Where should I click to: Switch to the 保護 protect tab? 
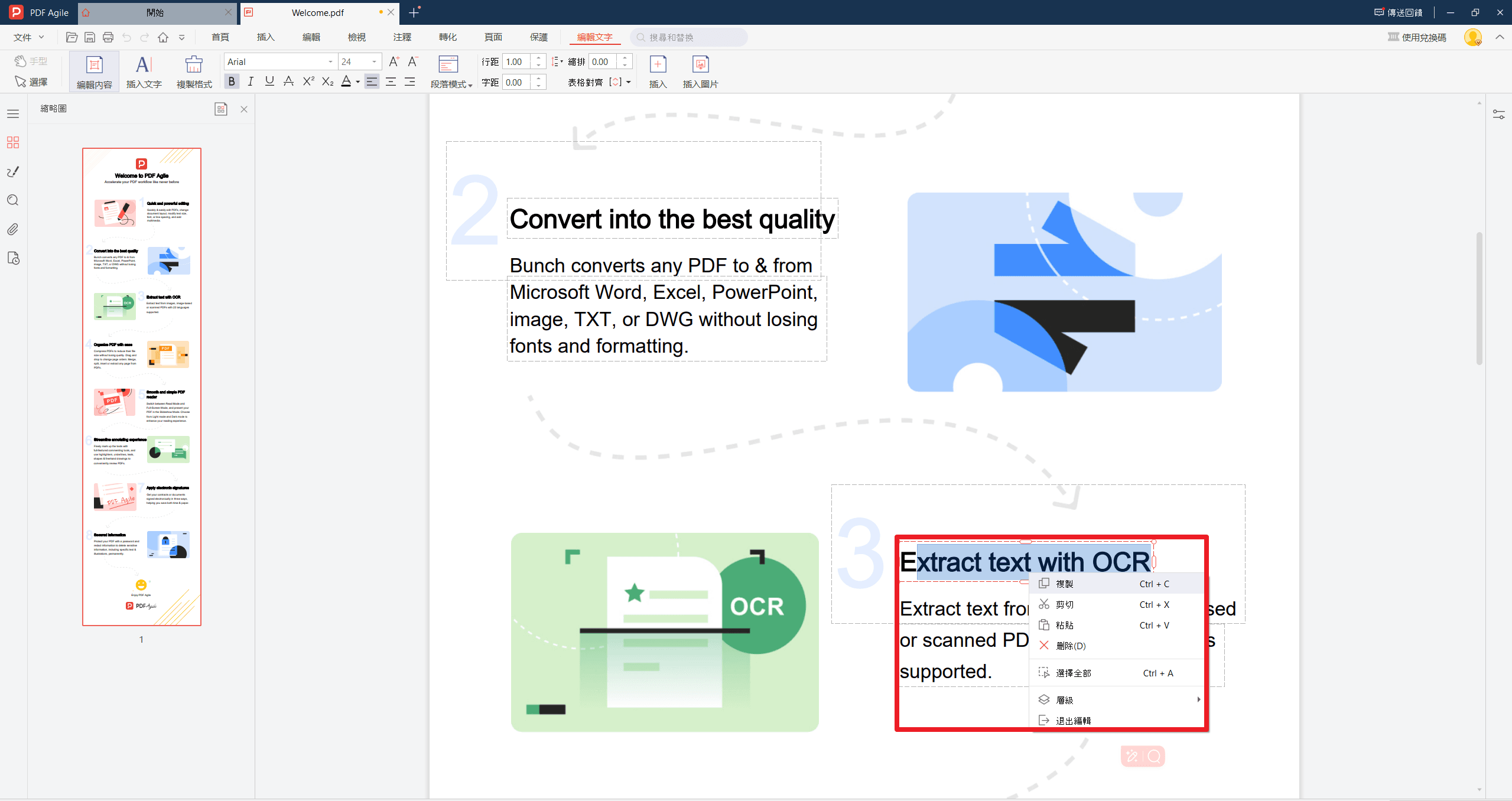coord(539,37)
